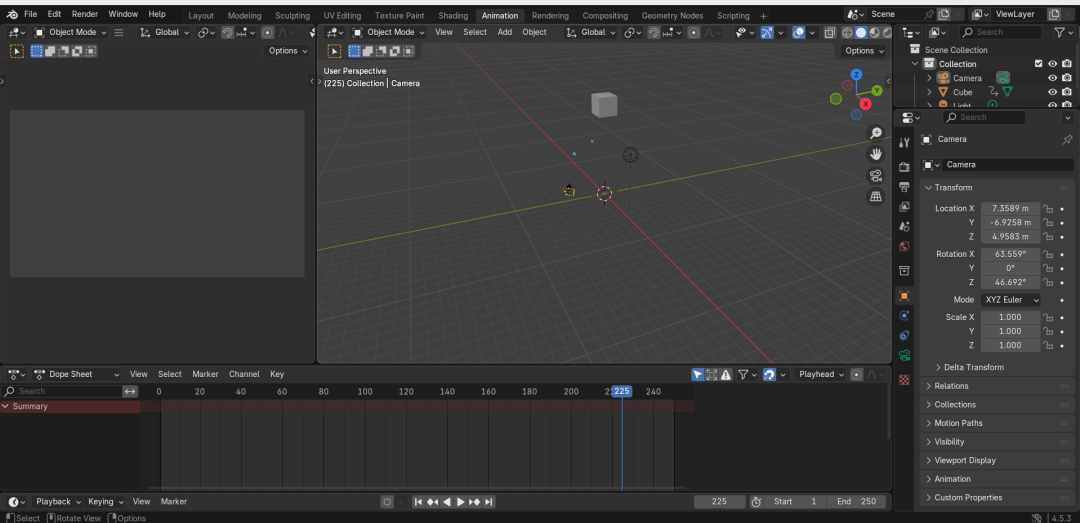Open the Render properties tab icon
The height and width of the screenshot is (523, 1080).
904,167
